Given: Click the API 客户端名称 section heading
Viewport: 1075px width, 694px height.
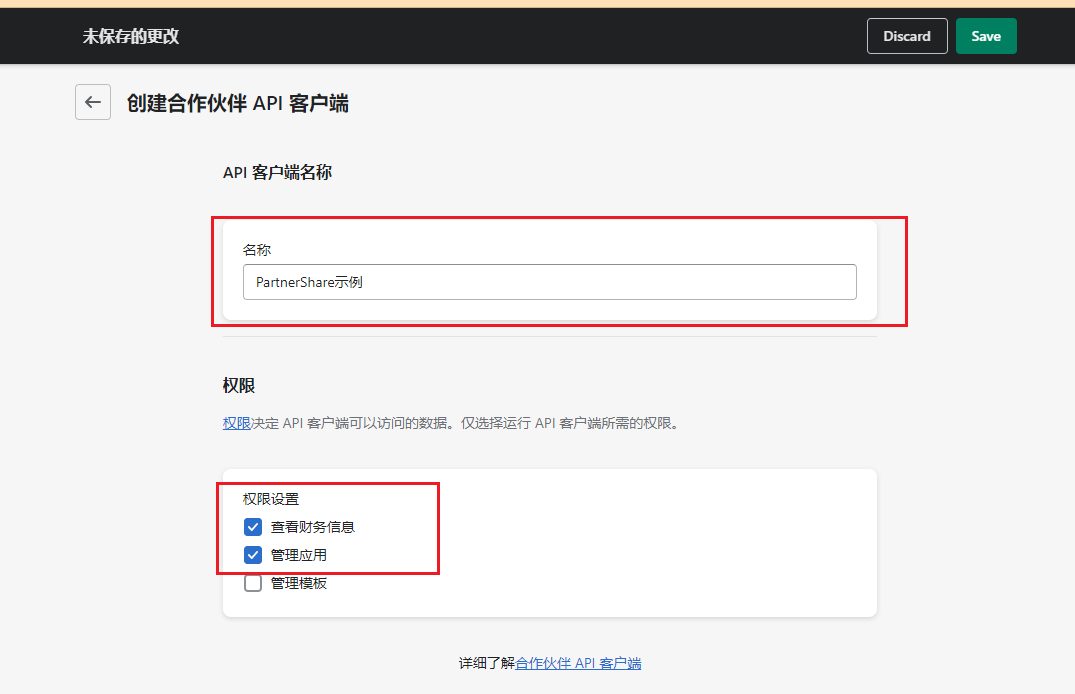Looking at the screenshot, I should (x=277, y=173).
